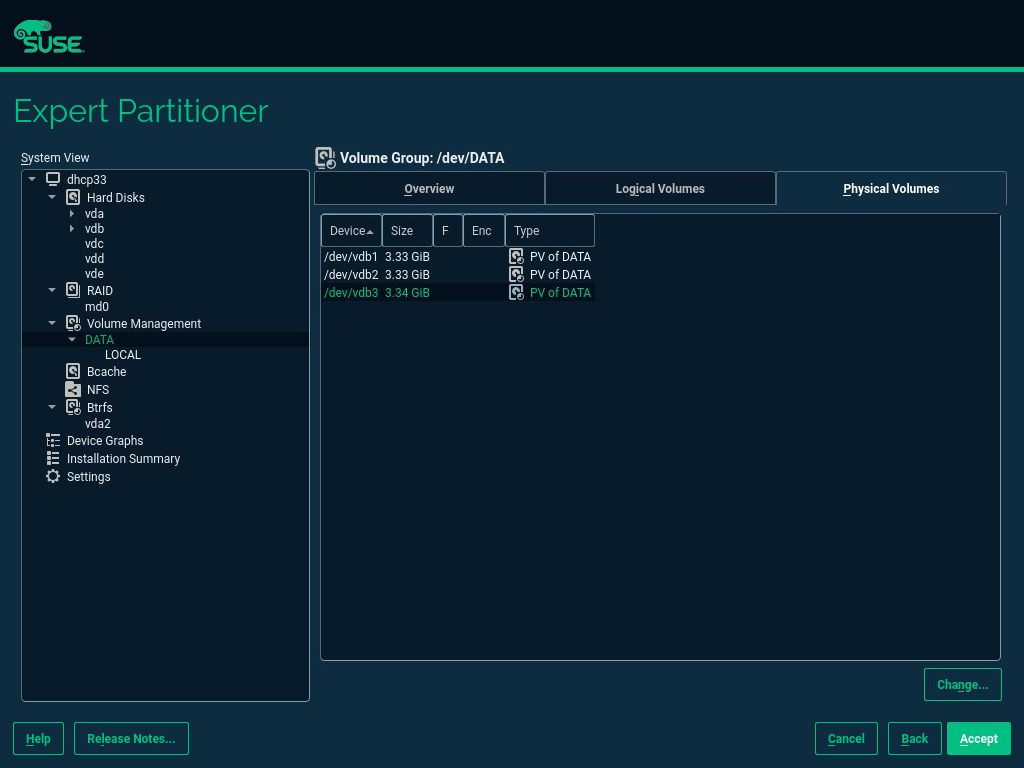This screenshot has height=768, width=1024.
Task: Collapse the DATA volume group node
Action: [x=72, y=339]
